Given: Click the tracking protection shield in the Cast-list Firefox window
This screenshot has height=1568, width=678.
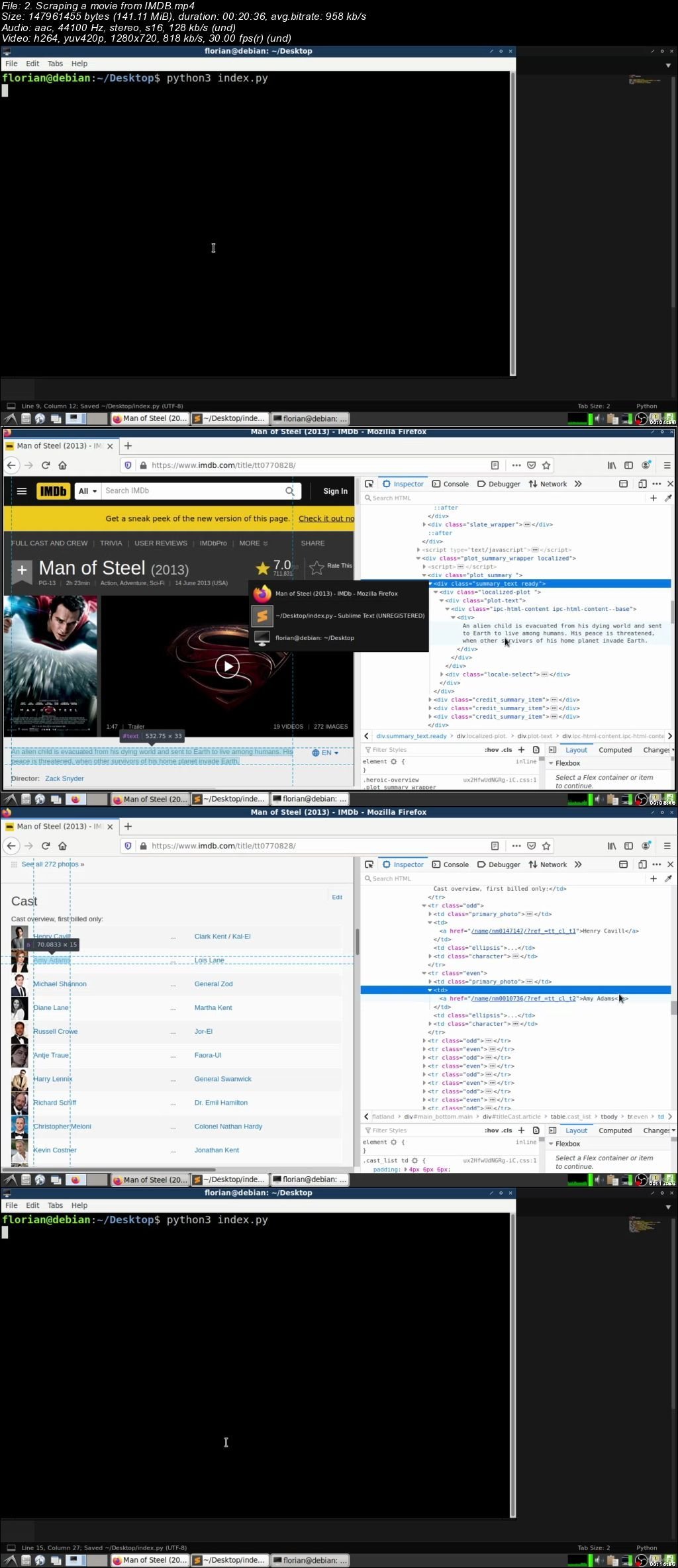Looking at the screenshot, I should (128, 846).
